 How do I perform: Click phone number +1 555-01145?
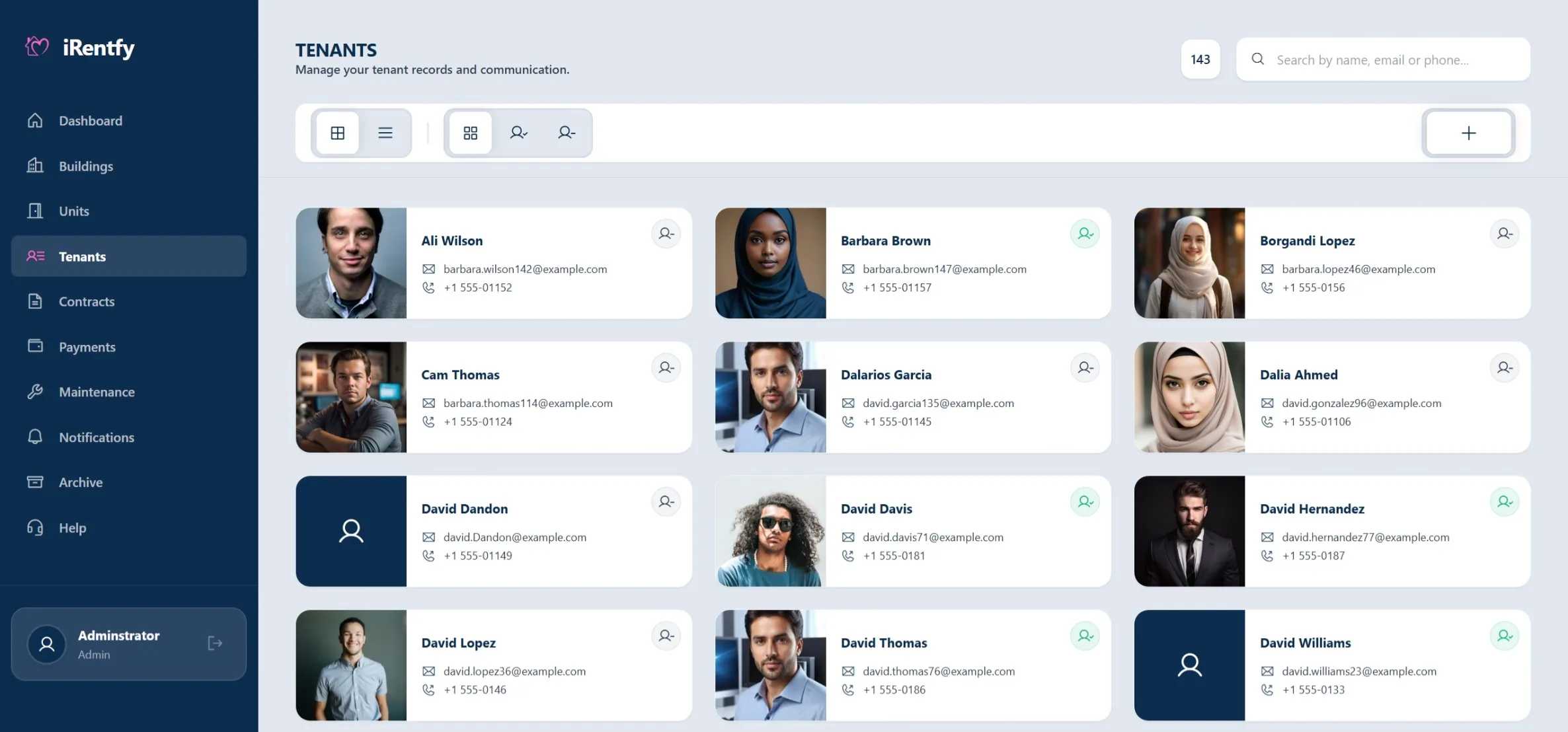click(x=897, y=422)
